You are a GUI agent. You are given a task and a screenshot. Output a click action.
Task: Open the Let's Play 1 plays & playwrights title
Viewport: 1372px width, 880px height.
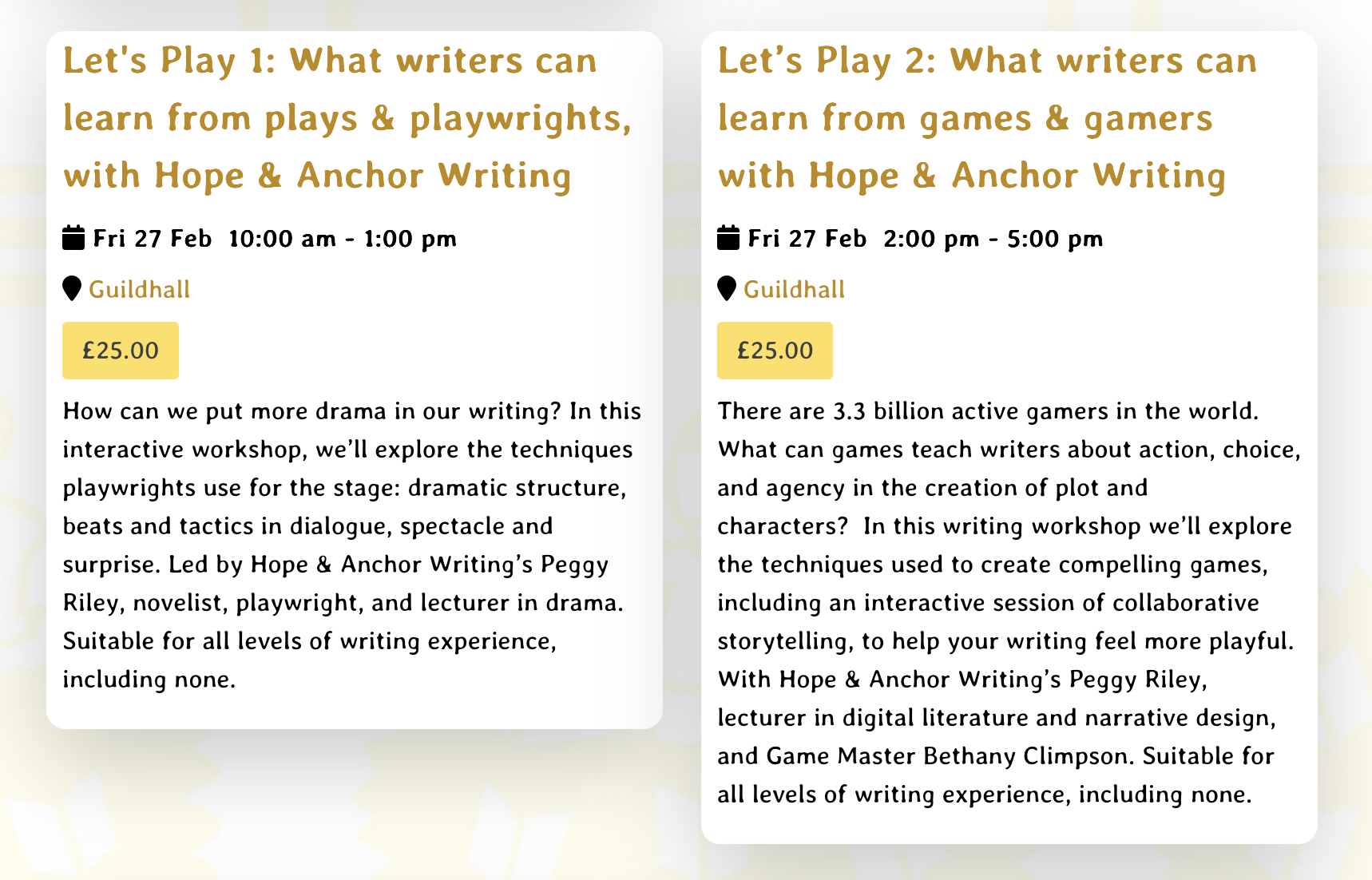click(x=347, y=118)
